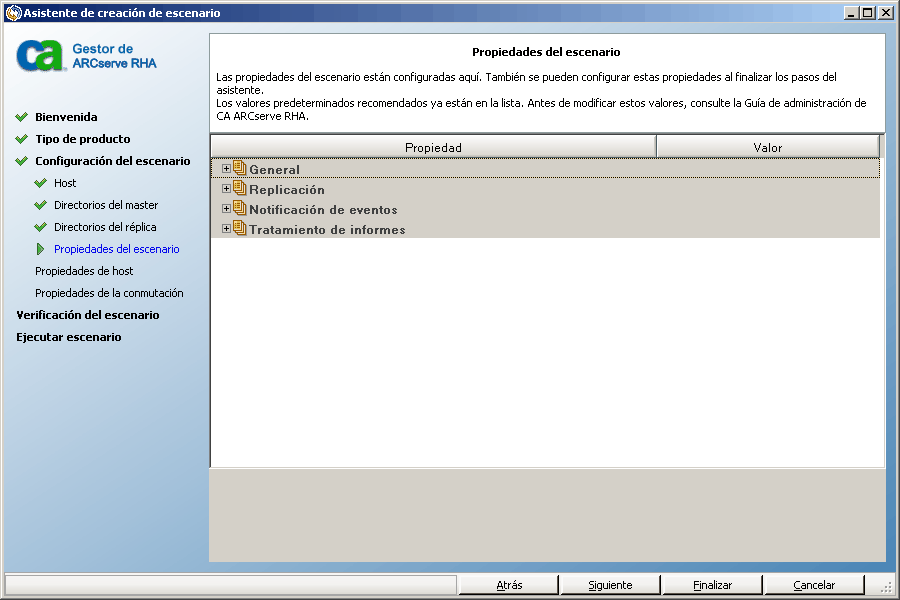The width and height of the screenshot is (900, 600).
Task: Expand the Replicación tree node
Action: click(x=226, y=189)
